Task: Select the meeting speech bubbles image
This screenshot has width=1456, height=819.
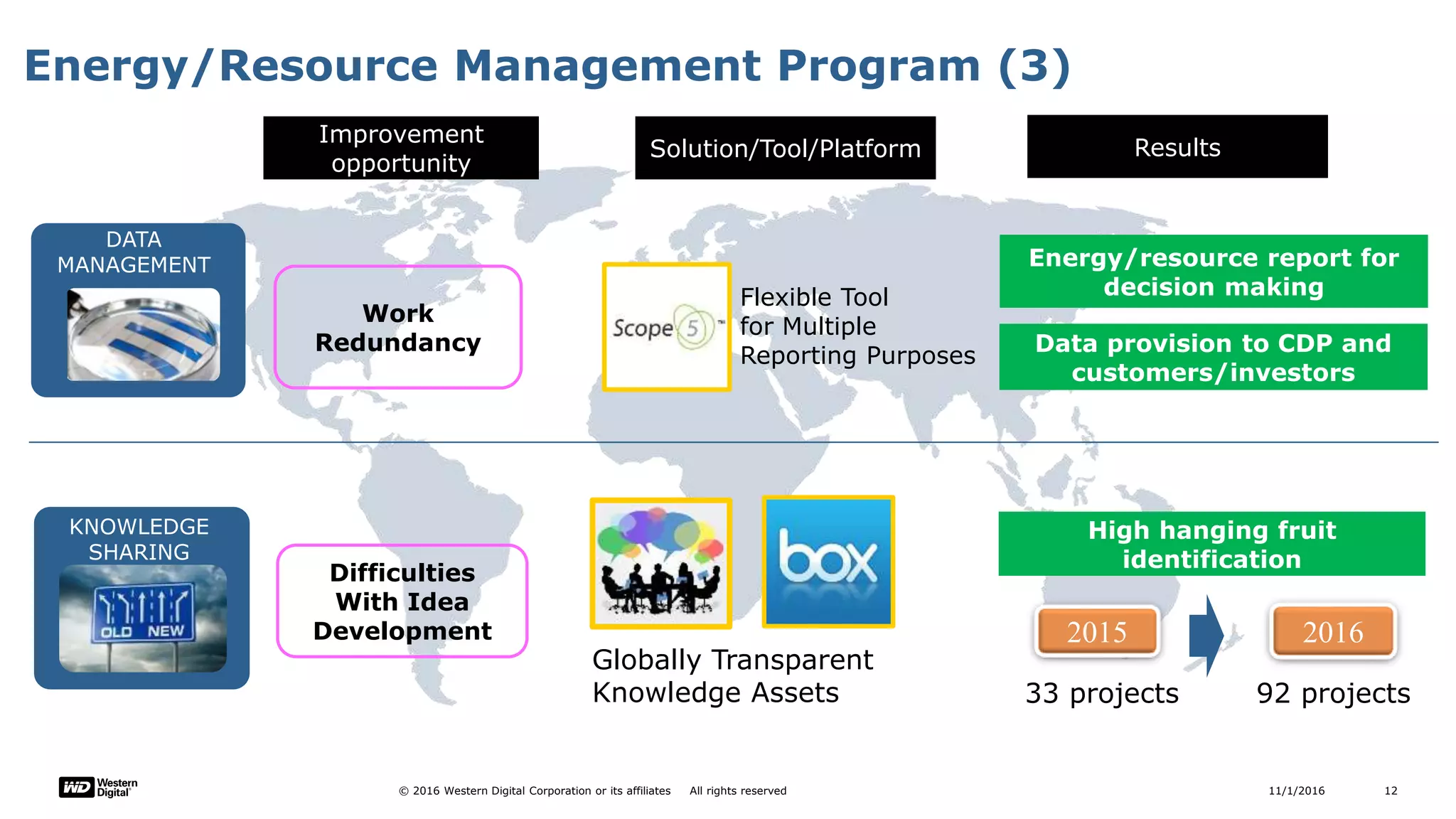Action: click(x=661, y=563)
